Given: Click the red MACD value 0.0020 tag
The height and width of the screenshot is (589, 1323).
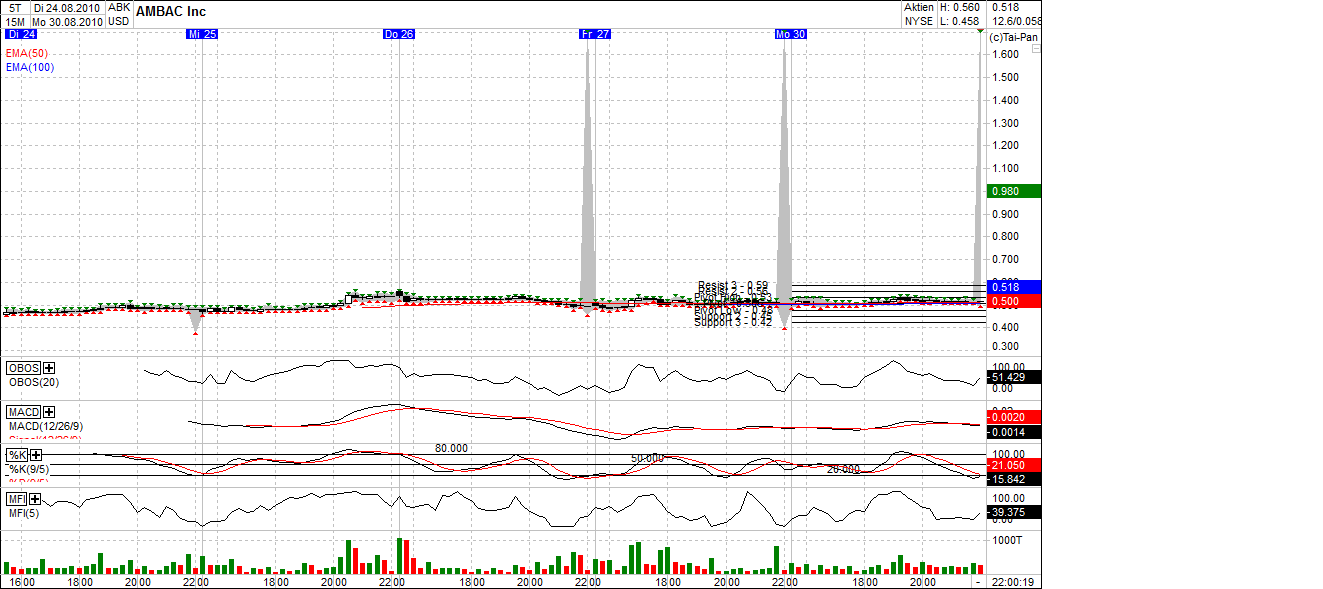Looking at the screenshot, I should (x=1014, y=417).
